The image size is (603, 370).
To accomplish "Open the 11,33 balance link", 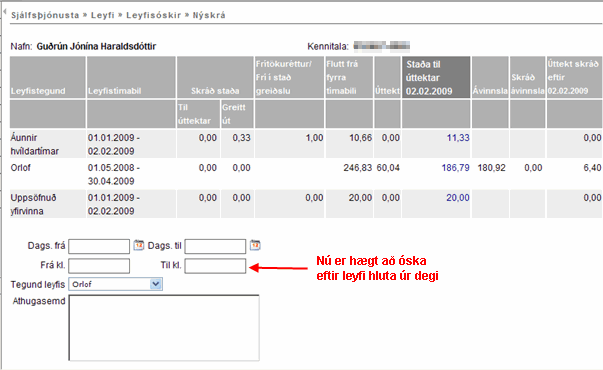I will 458,138.
